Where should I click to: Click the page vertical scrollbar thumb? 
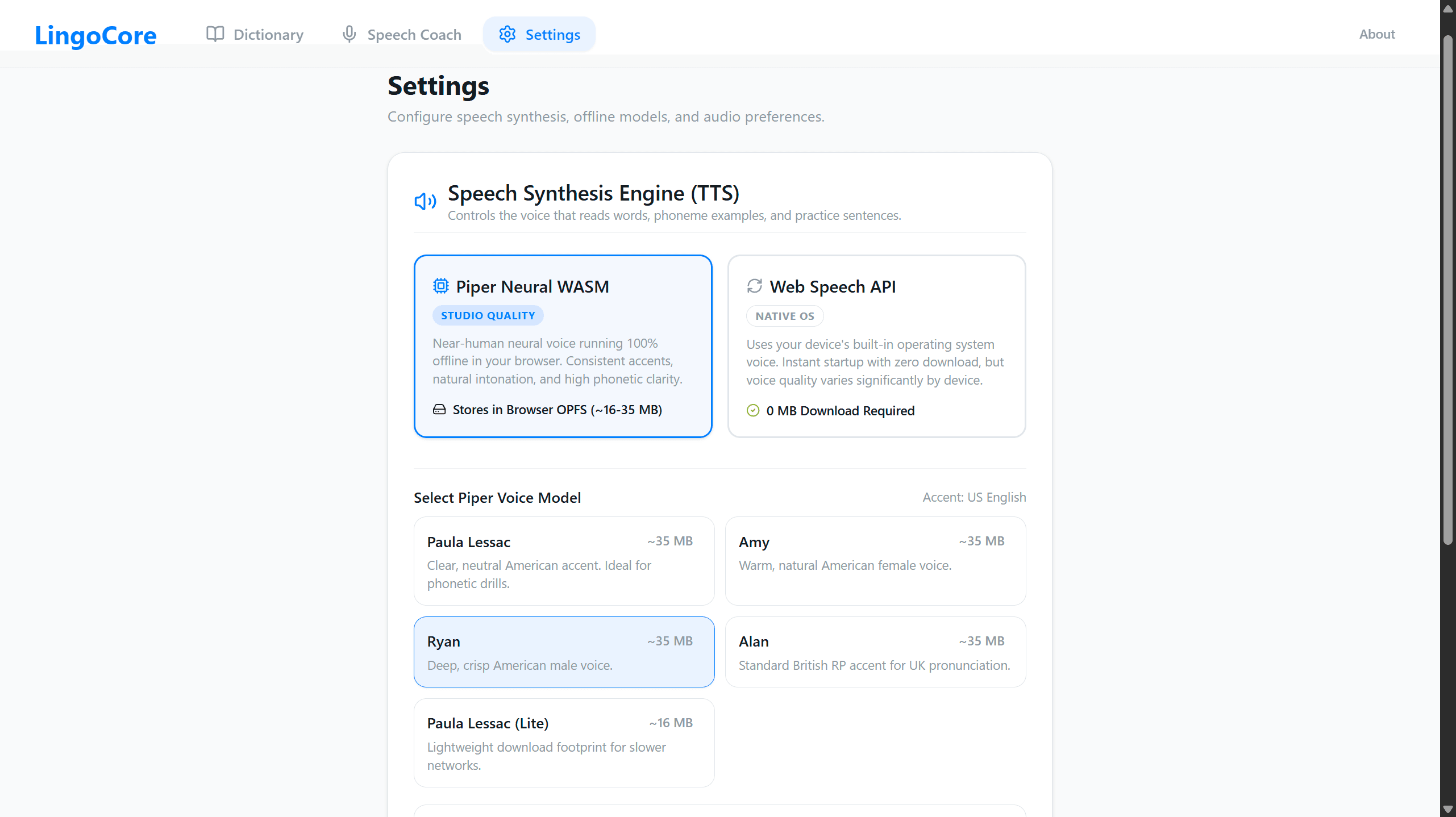pos(1447,290)
